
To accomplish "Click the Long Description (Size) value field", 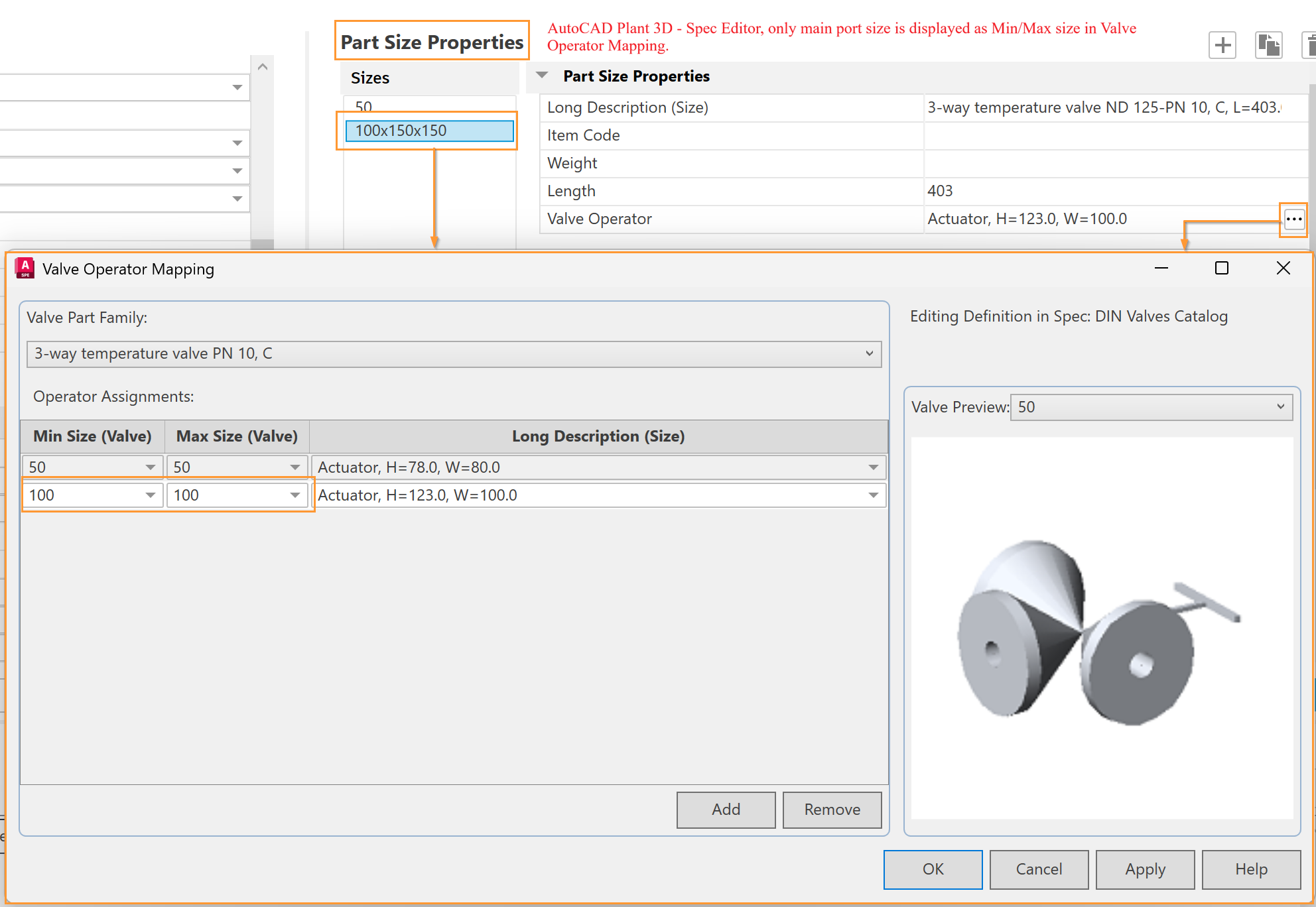I will (1116, 107).
